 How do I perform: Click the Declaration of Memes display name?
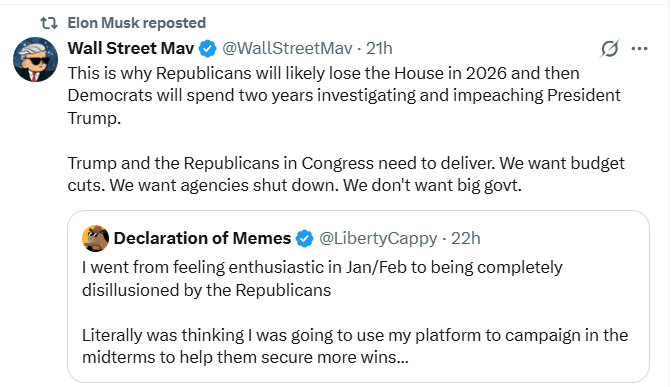click(202, 238)
